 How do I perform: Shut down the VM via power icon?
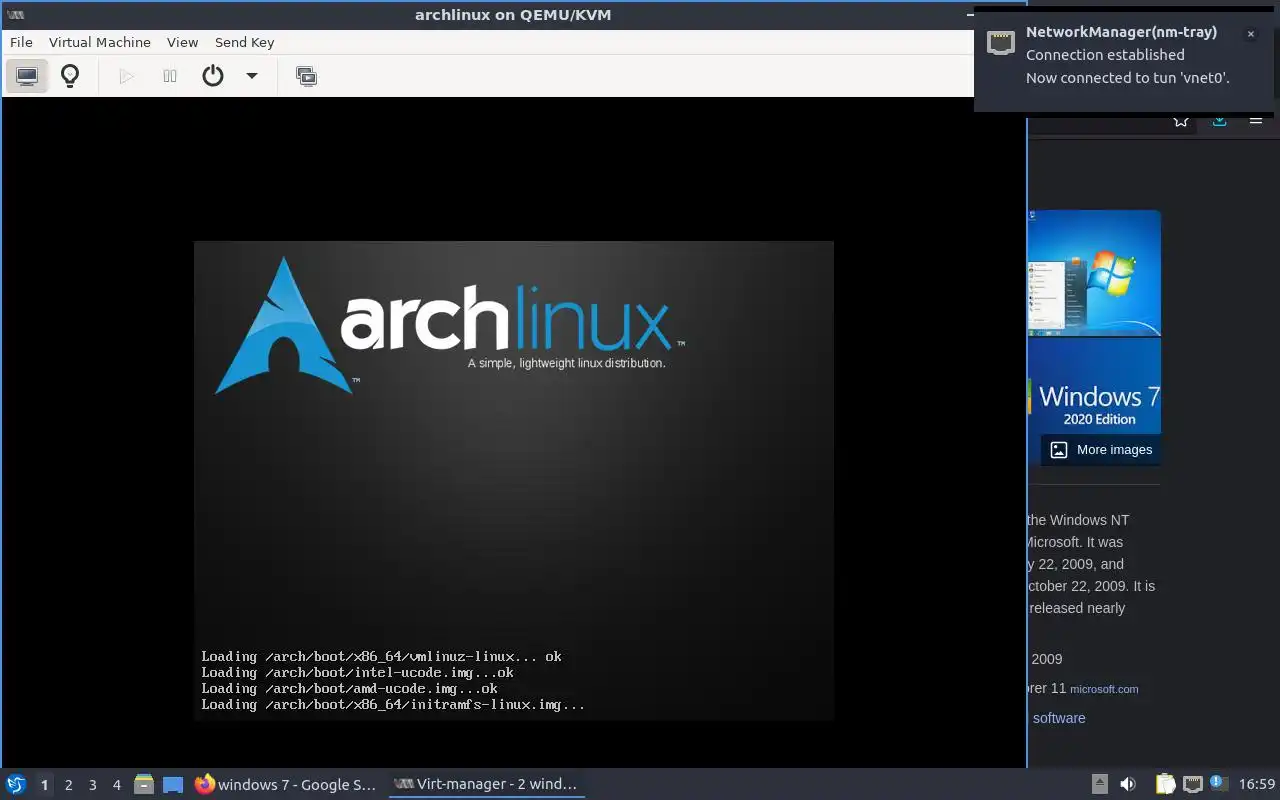[213, 76]
